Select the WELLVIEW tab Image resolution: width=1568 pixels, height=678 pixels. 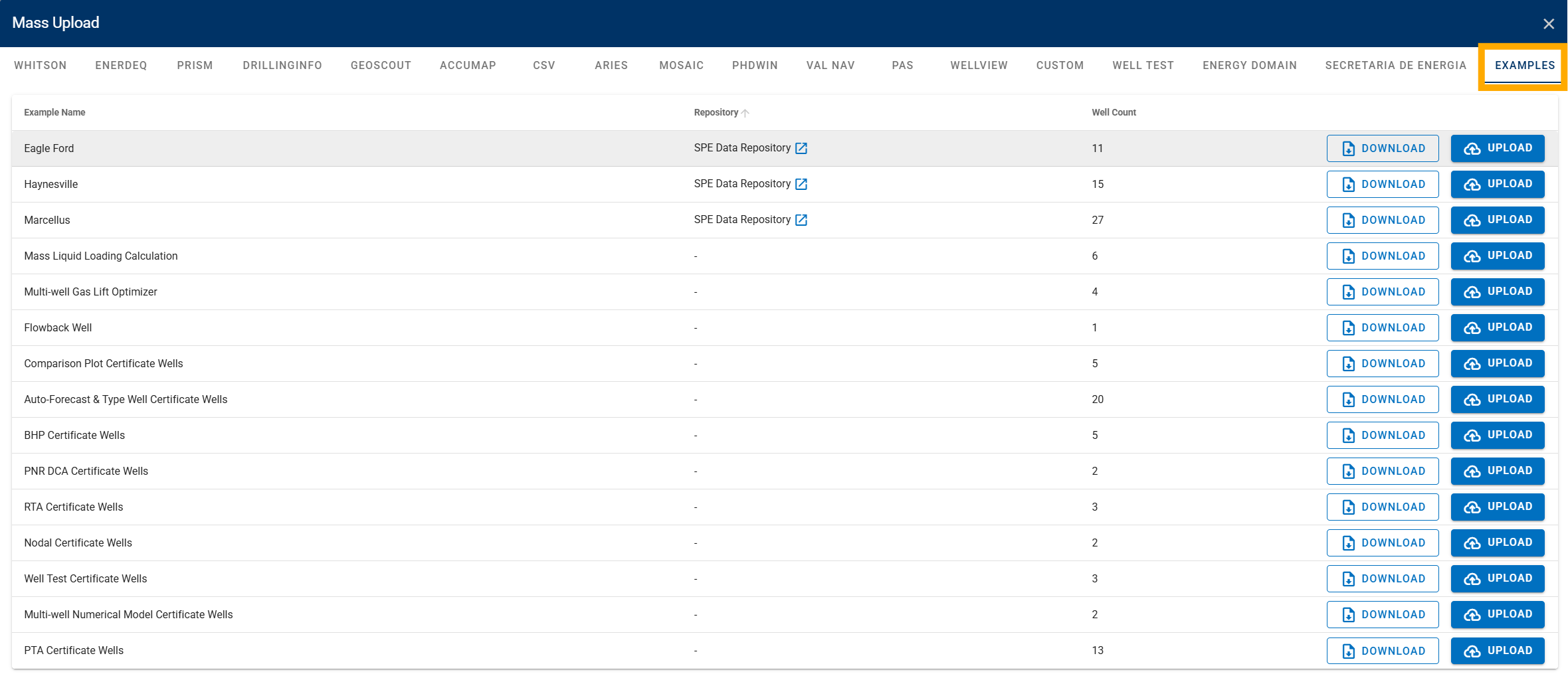(979, 65)
